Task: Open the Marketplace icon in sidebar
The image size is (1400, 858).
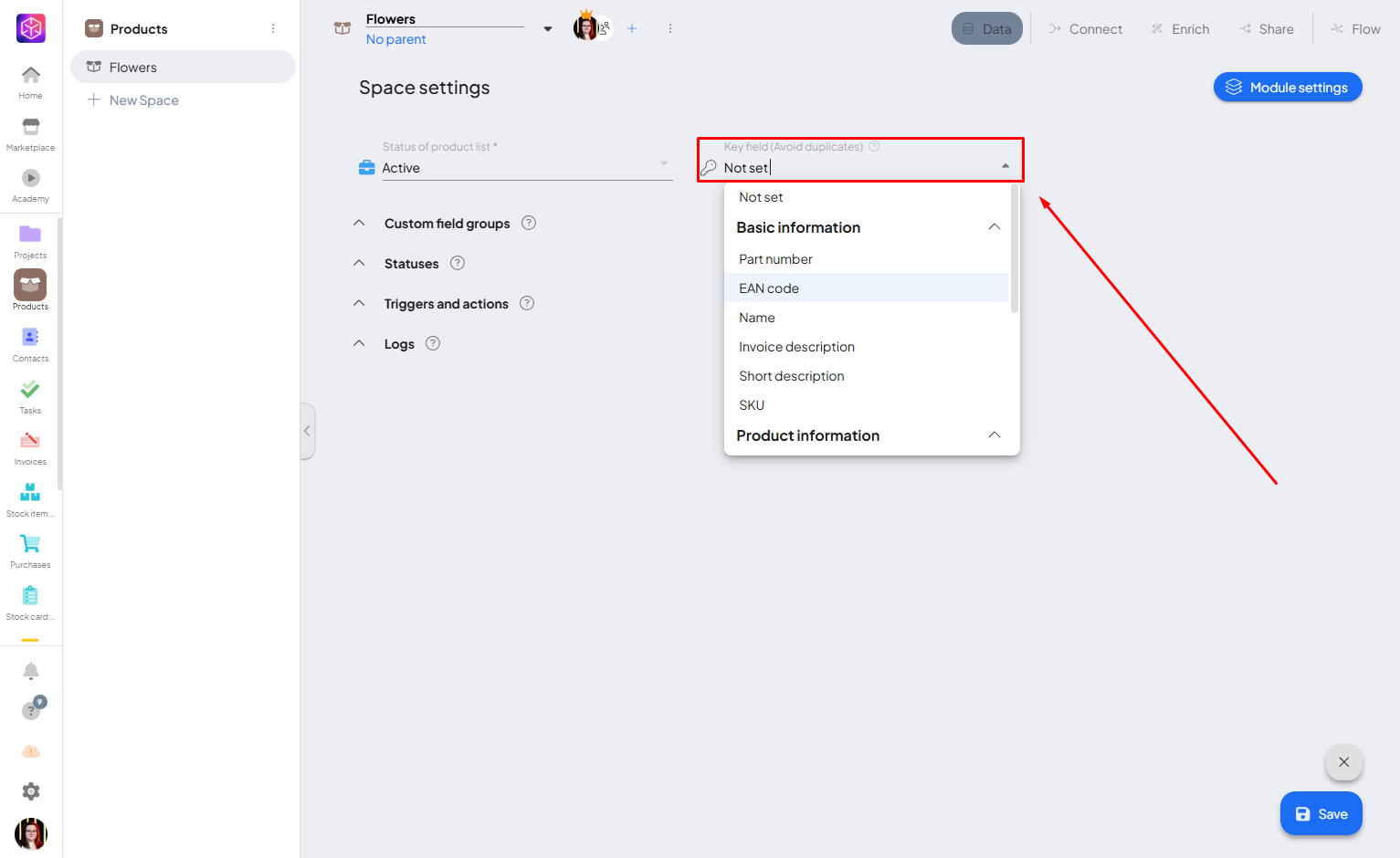Action: pos(30,128)
